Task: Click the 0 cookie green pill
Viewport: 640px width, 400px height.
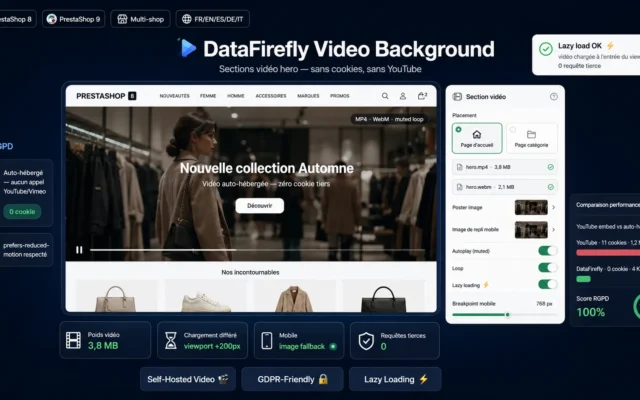Action: [22, 212]
